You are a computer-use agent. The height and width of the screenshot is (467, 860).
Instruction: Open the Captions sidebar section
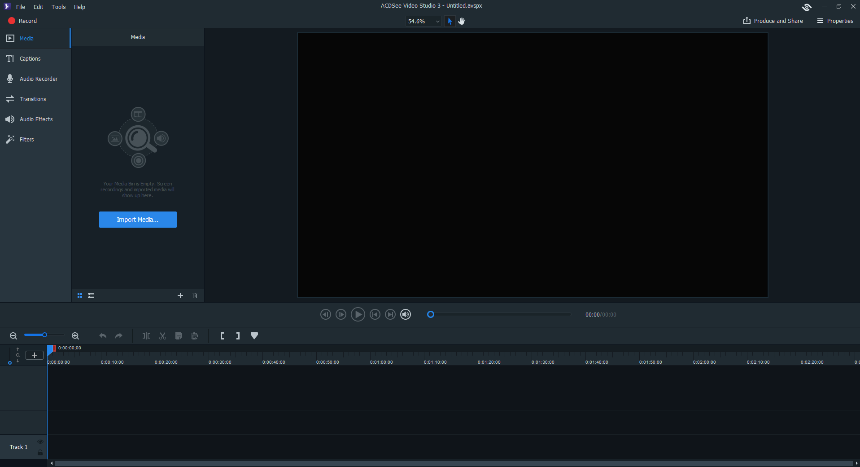click(x=35, y=59)
